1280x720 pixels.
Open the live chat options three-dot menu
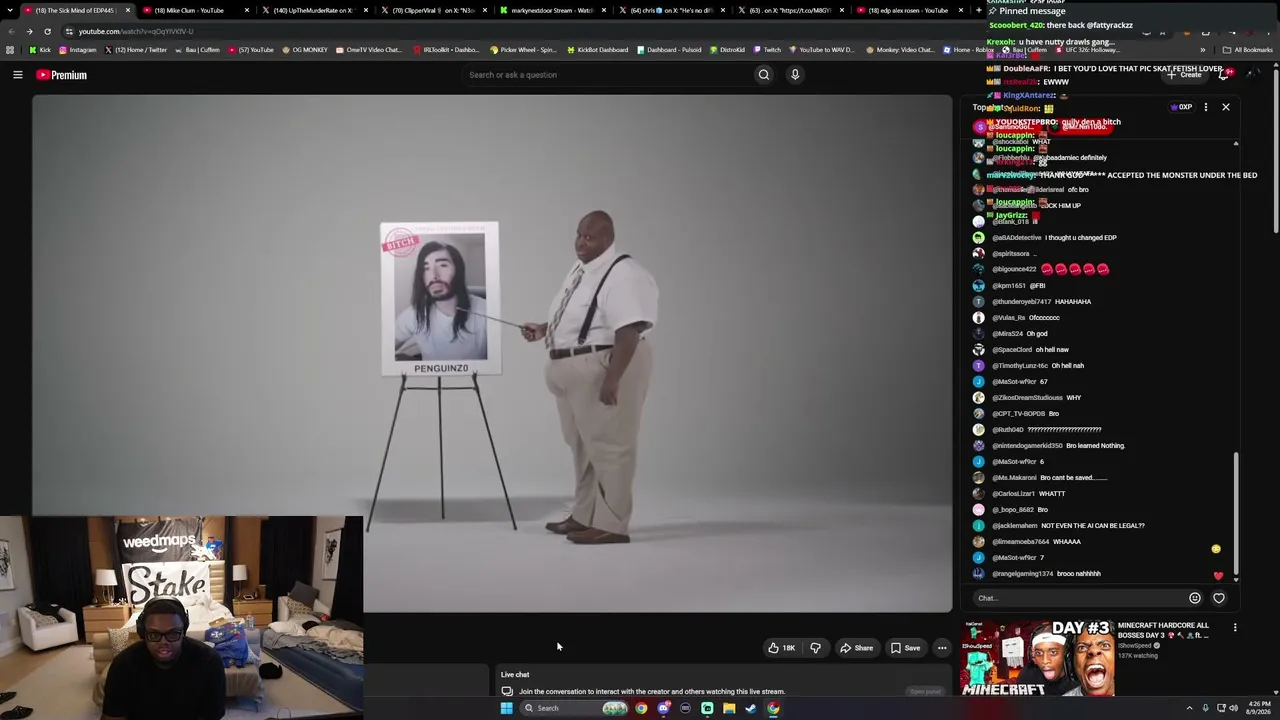(x=1206, y=107)
